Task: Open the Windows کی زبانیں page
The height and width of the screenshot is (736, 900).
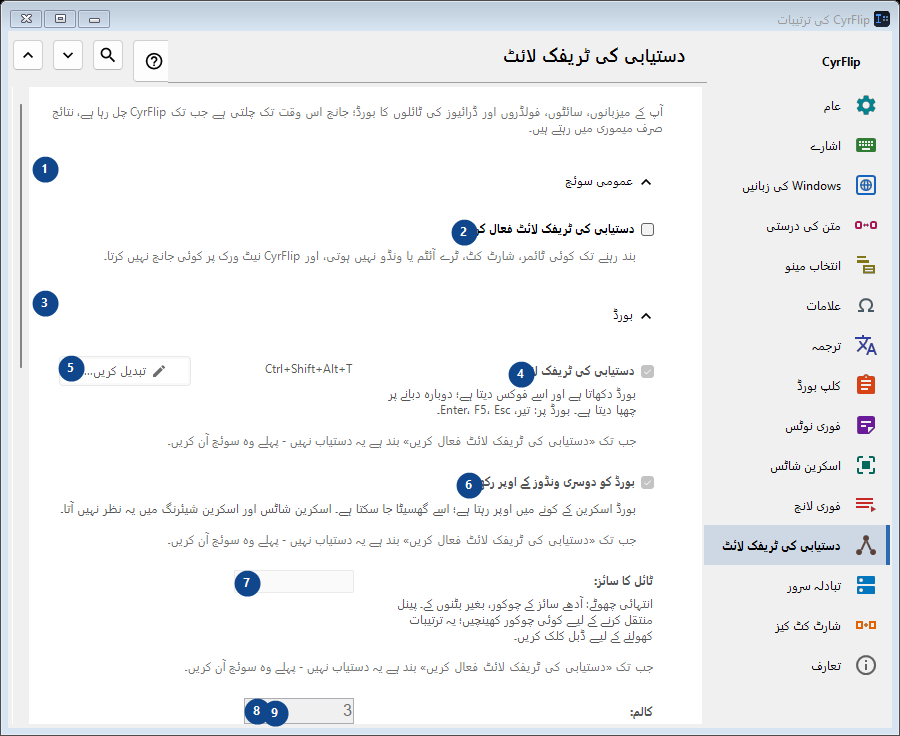Action: [795, 185]
